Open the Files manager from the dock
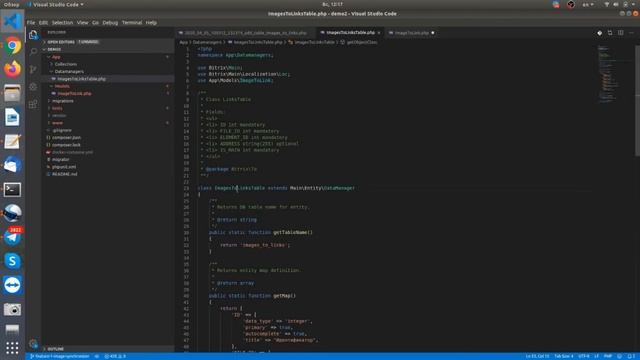This screenshot has width=640, height=360. (12, 93)
